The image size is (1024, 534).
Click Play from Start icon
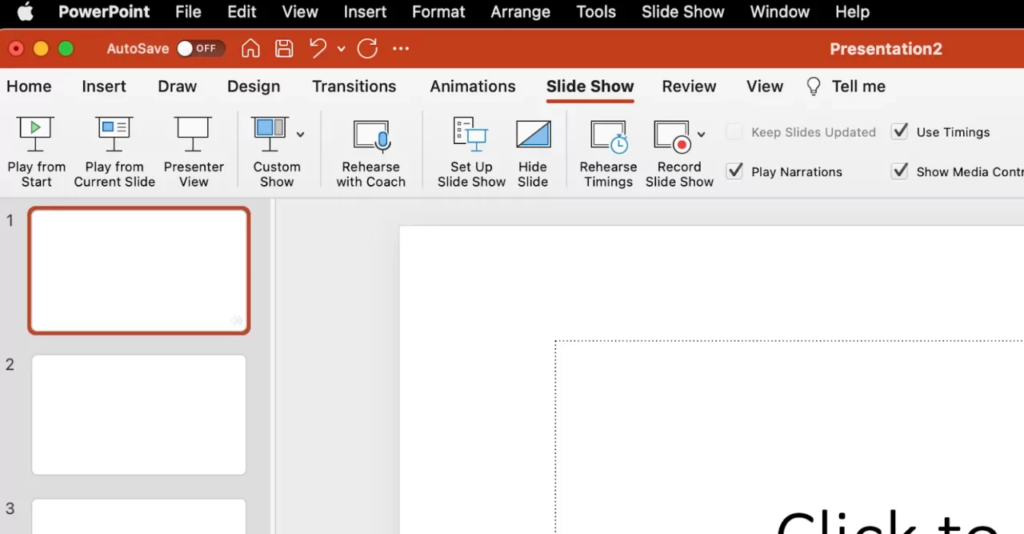[x=36, y=134]
